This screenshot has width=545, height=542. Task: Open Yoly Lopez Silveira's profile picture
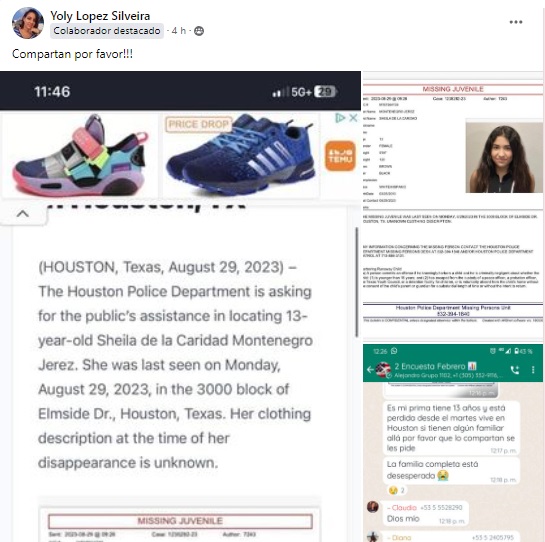(x=28, y=23)
